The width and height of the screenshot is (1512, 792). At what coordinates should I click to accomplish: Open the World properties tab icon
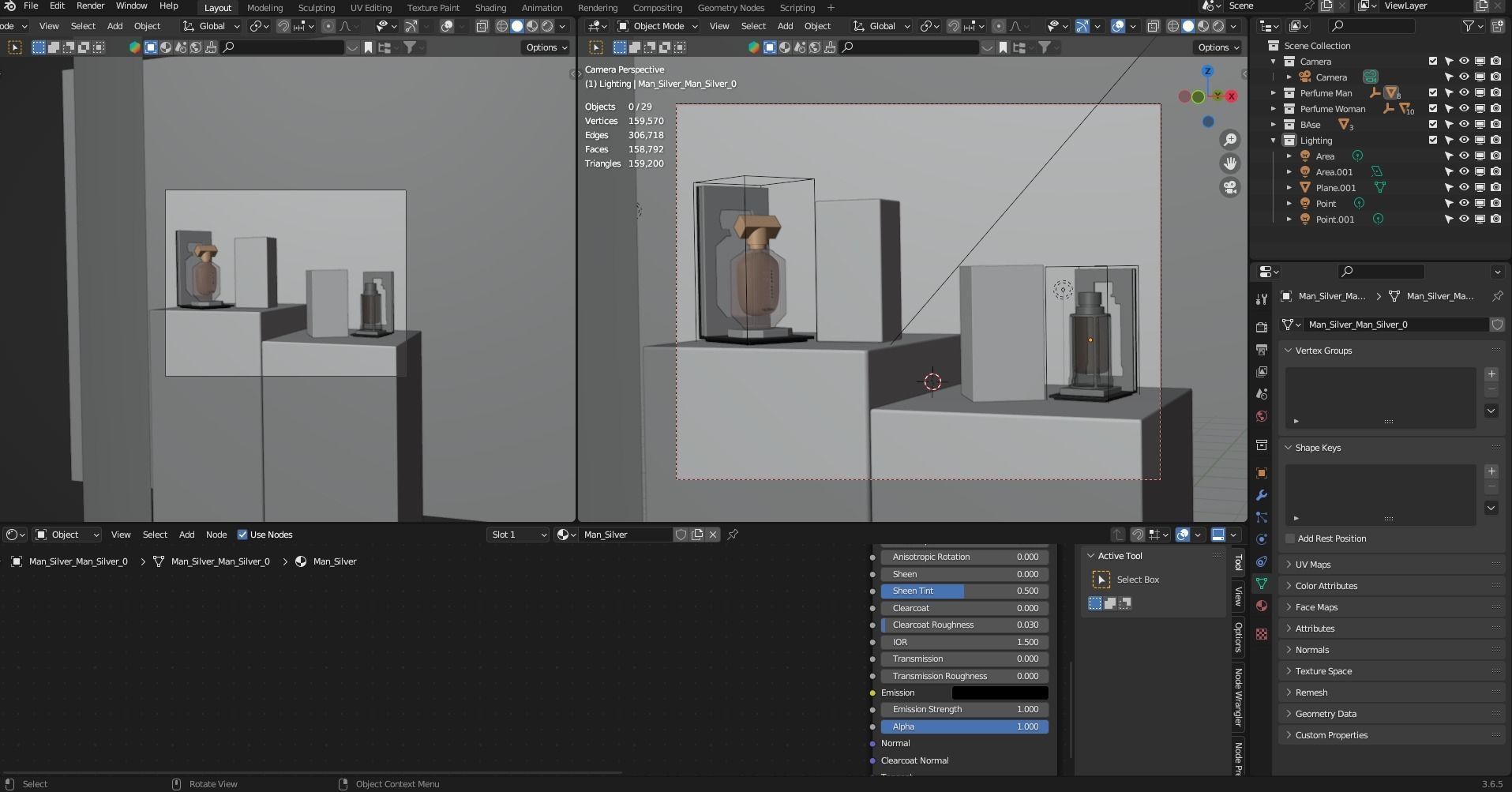pos(1262,416)
